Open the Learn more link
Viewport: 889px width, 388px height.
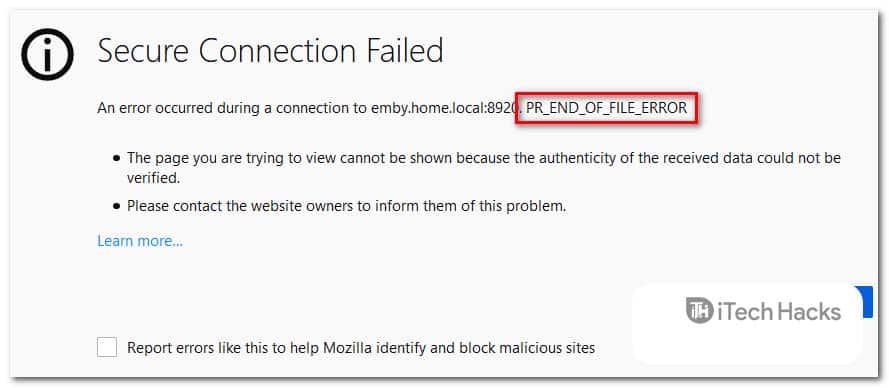tap(140, 241)
